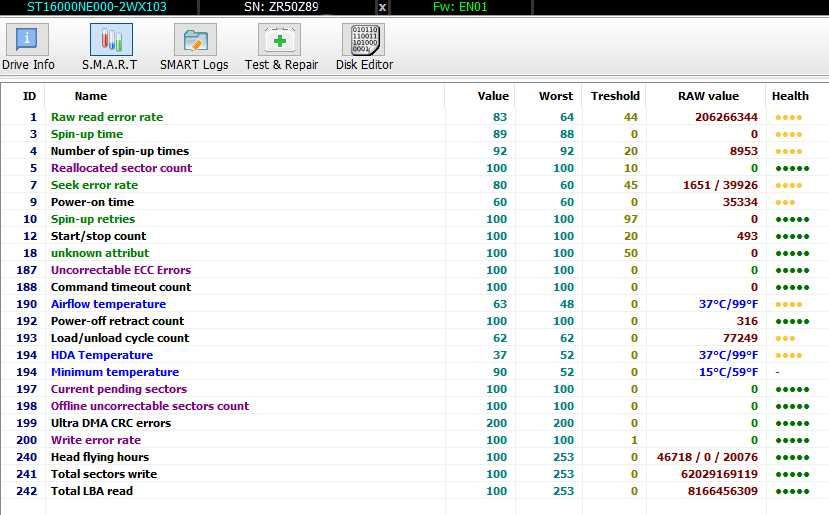Click worst value 48 in Airflow temperature row

[x=567, y=304]
